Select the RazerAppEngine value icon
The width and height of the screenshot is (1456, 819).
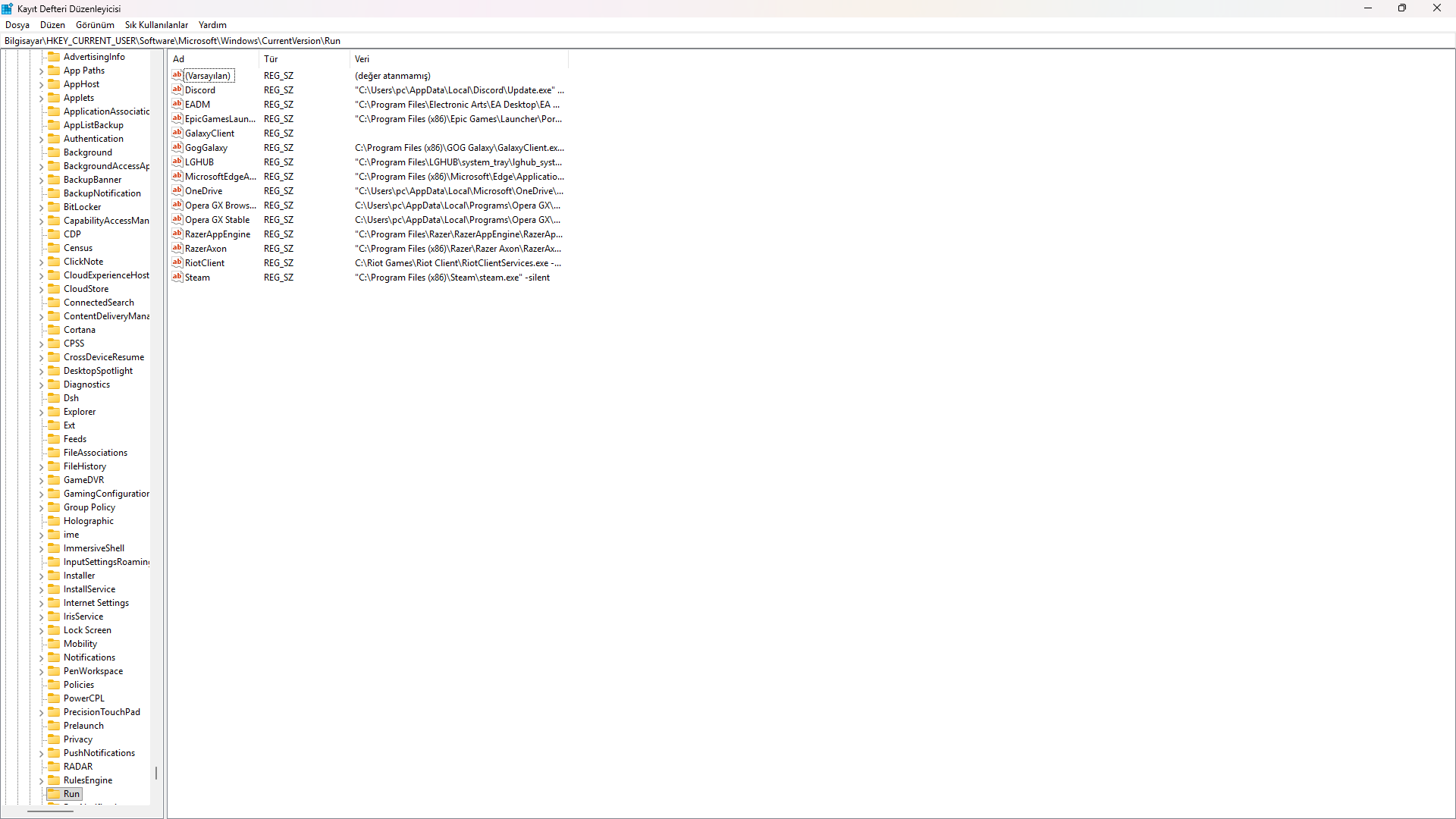177,234
